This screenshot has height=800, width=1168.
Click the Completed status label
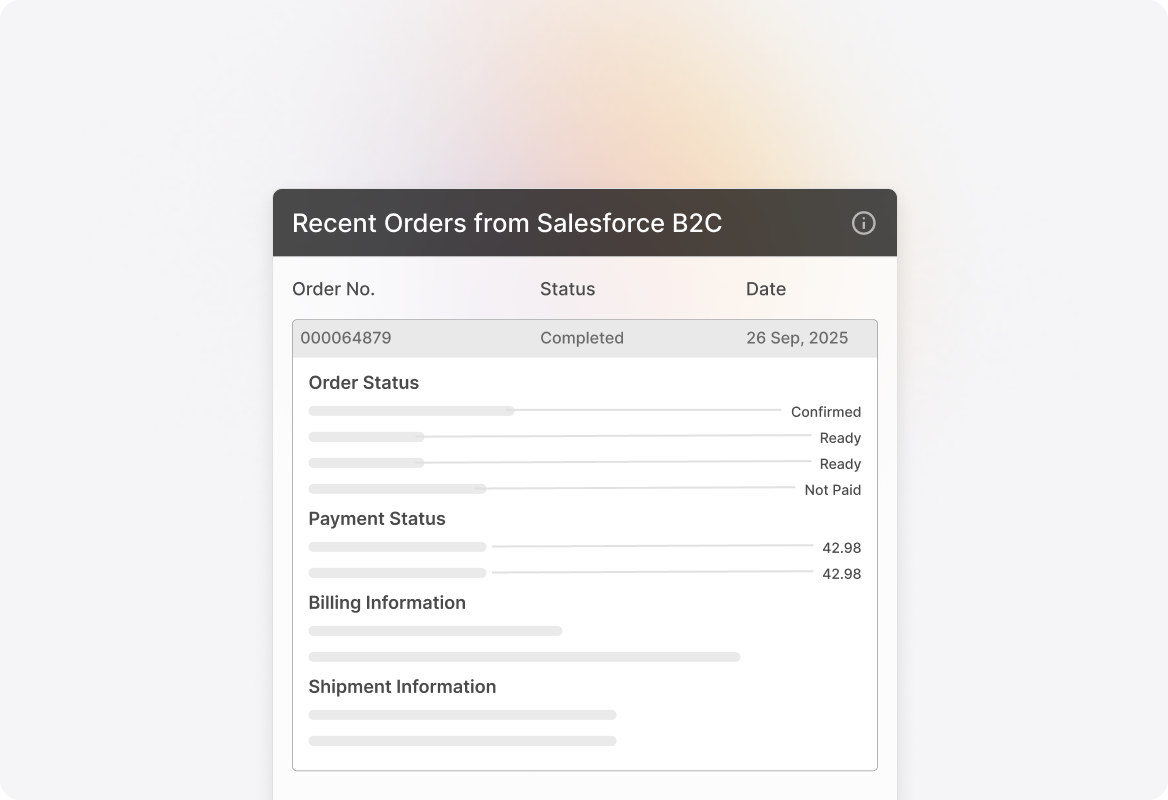pyautogui.click(x=581, y=338)
